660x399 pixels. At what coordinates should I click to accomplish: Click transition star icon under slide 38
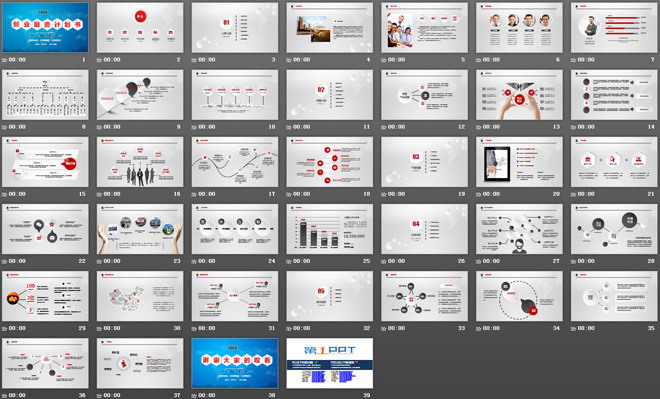[194, 396]
